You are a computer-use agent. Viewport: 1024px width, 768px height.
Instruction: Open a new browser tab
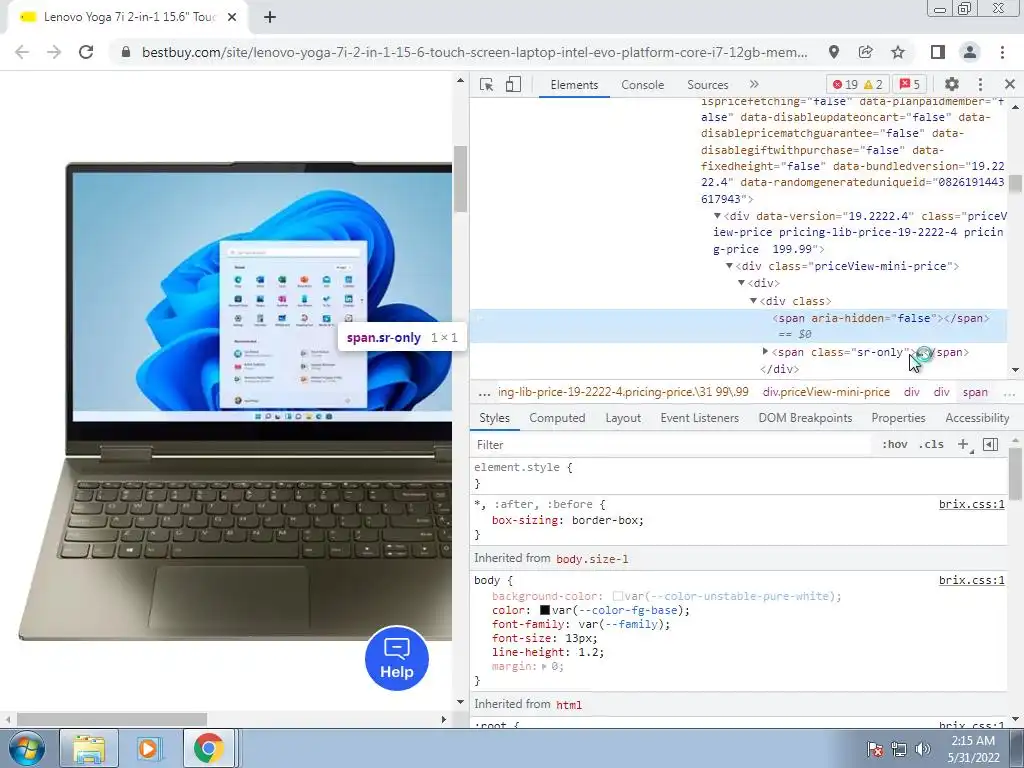click(270, 17)
